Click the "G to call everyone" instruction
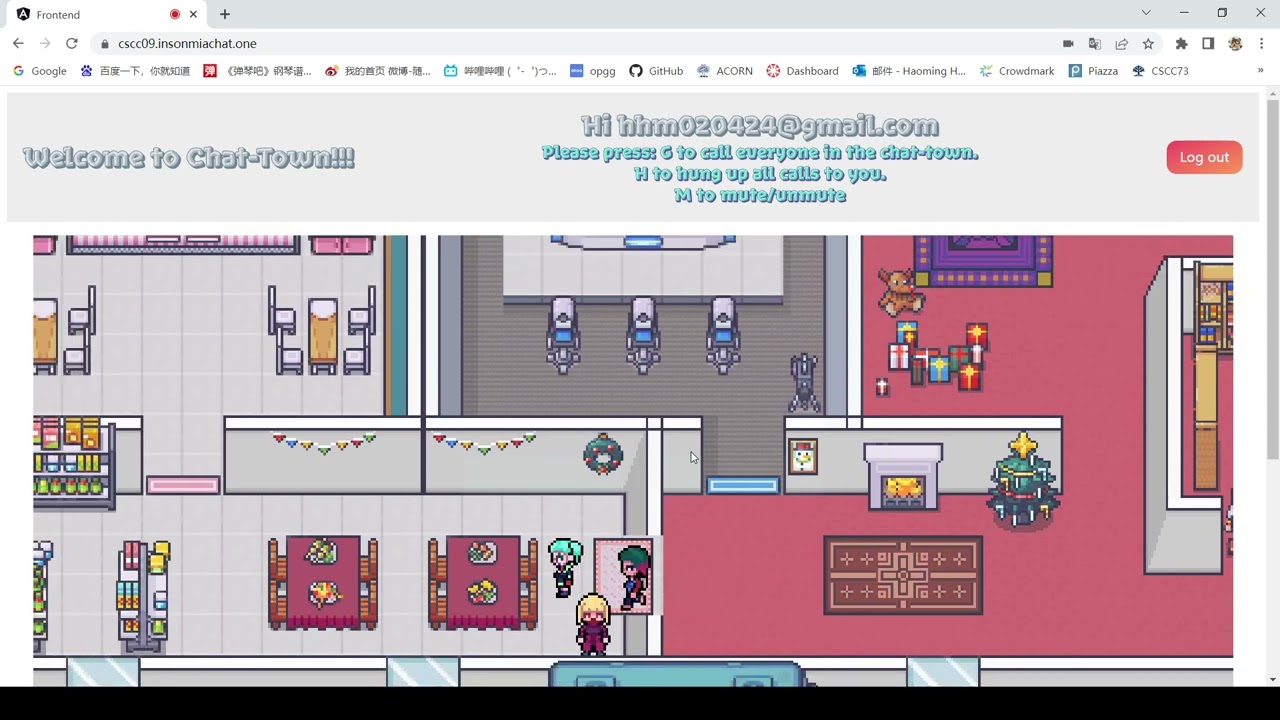 tap(760, 153)
